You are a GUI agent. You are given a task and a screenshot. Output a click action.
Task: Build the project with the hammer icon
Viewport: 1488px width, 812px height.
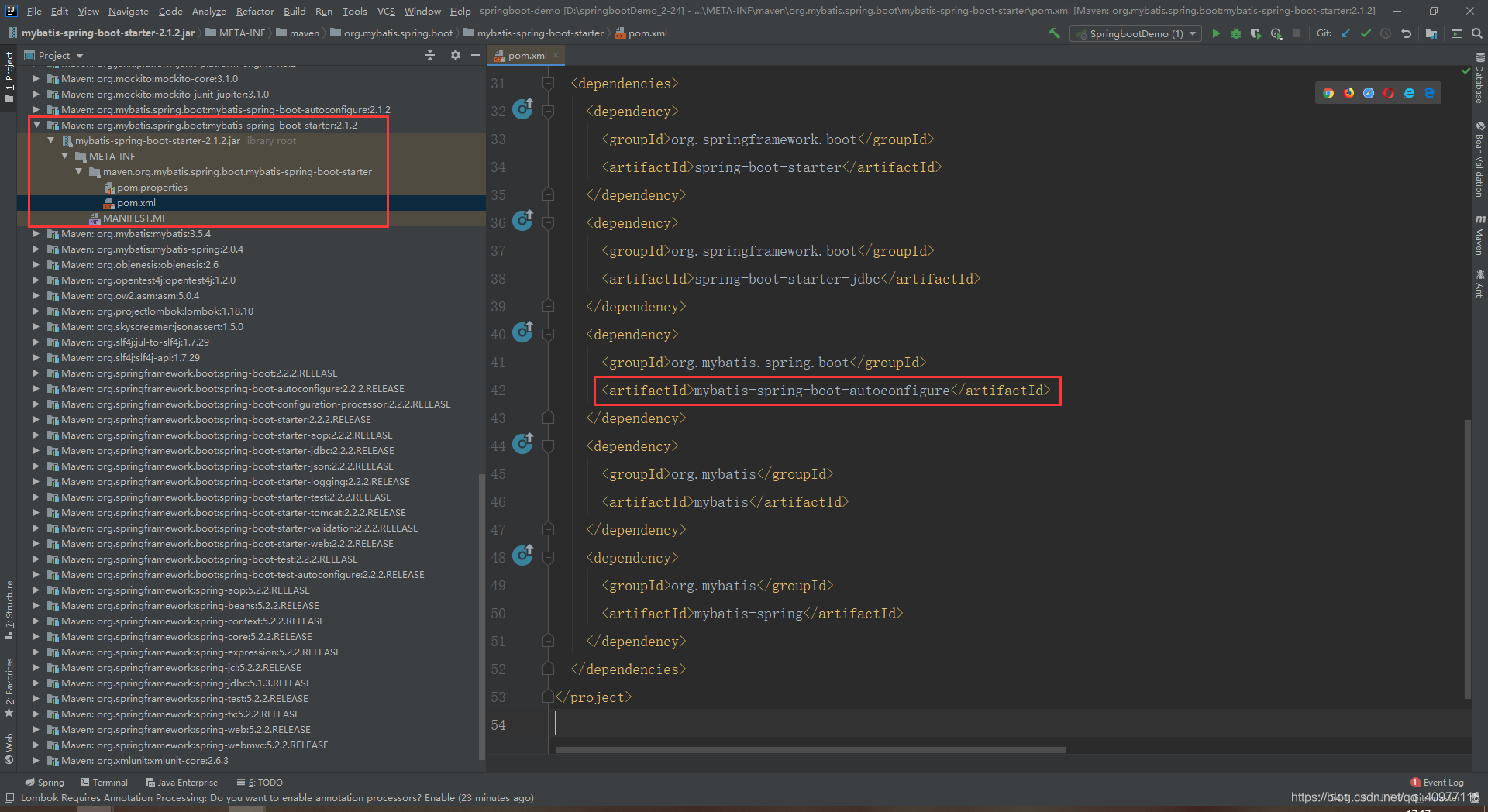click(1054, 33)
